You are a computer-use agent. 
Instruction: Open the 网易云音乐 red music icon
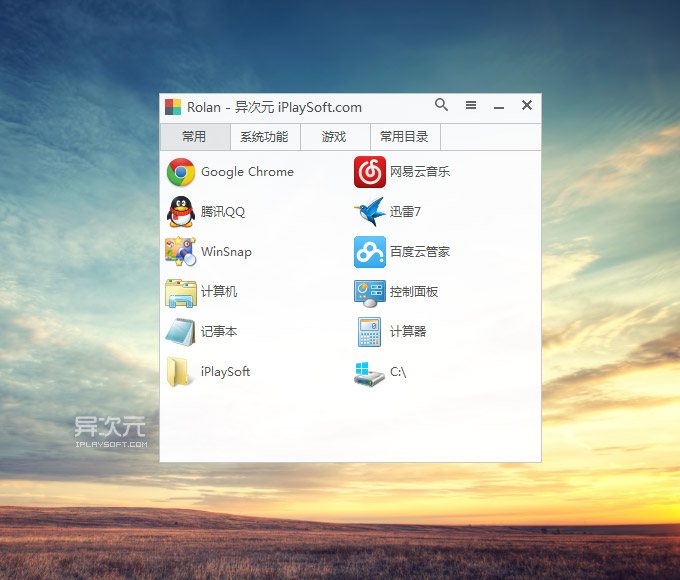point(369,172)
